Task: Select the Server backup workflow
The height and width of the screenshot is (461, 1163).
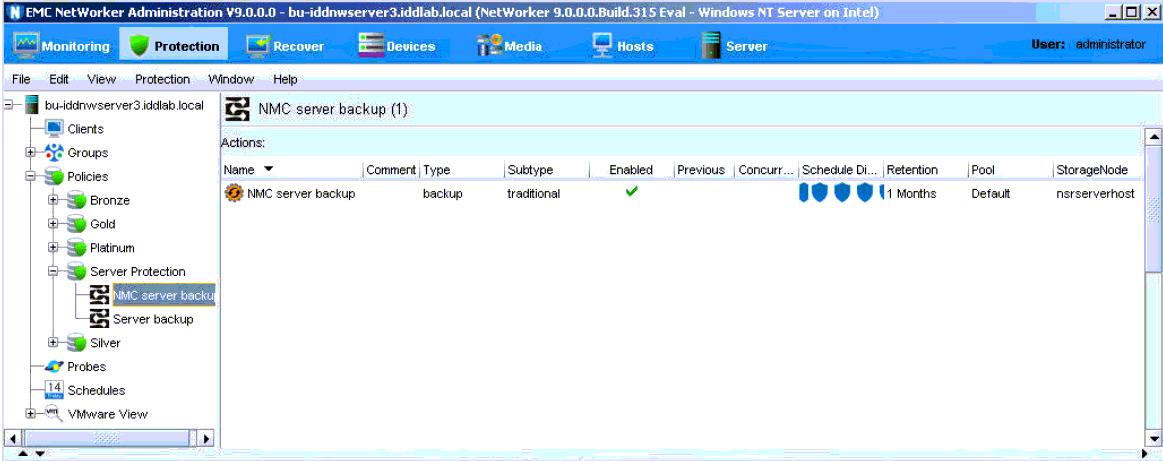Action: (x=153, y=319)
